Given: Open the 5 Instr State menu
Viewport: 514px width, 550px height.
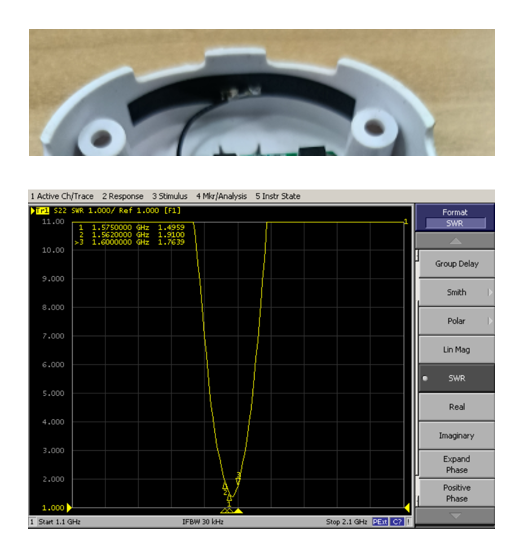Looking at the screenshot, I should [x=278, y=196].
